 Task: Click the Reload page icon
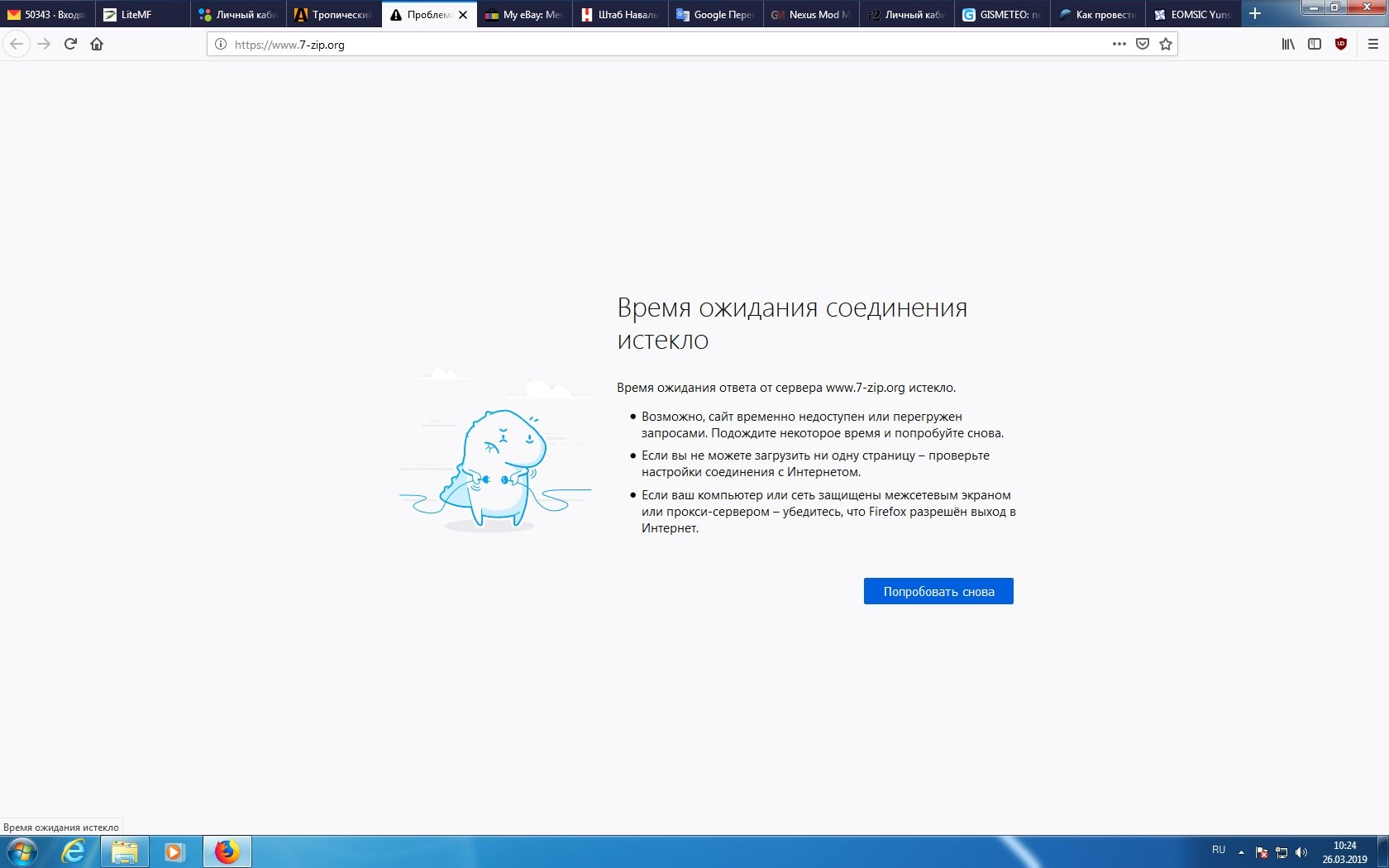[70, 44]
